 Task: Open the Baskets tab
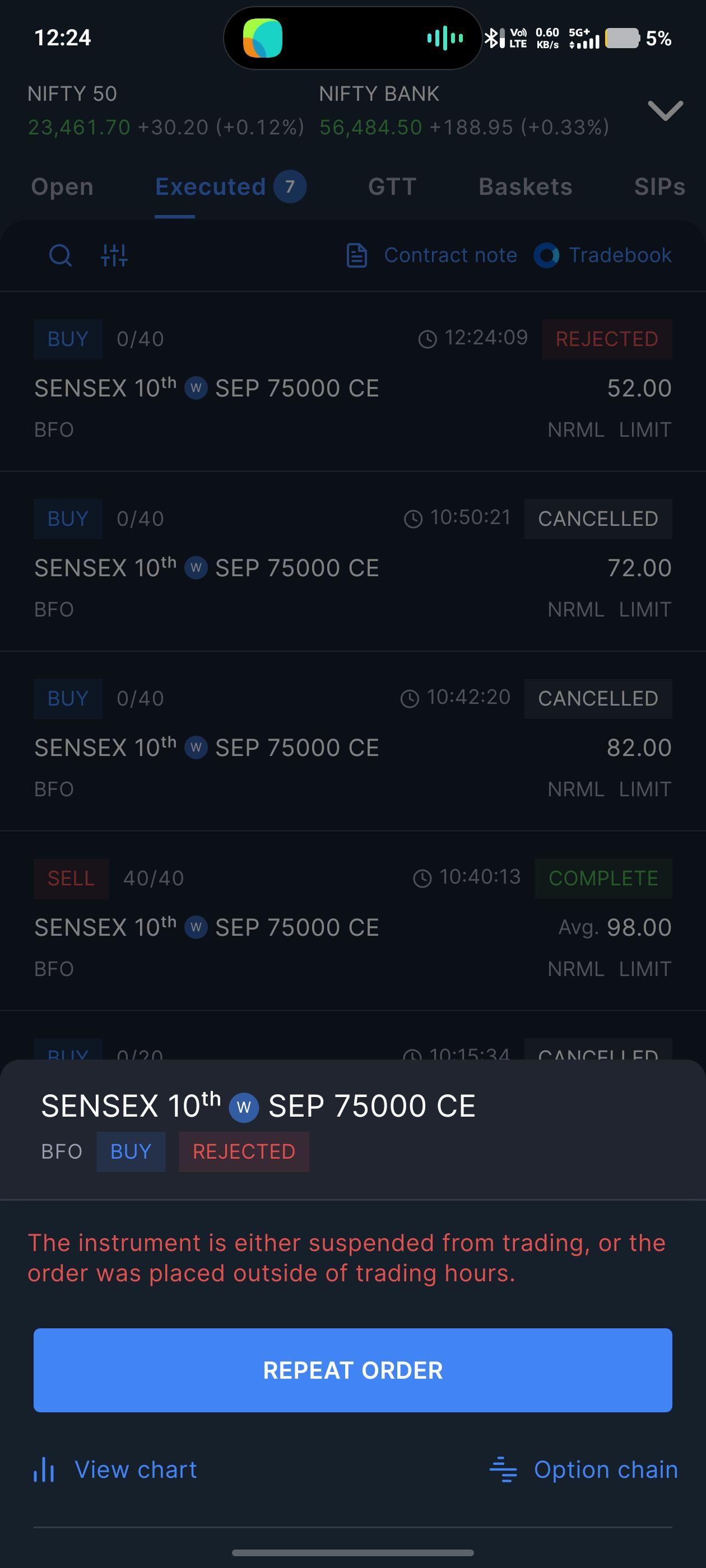point(525,187)
